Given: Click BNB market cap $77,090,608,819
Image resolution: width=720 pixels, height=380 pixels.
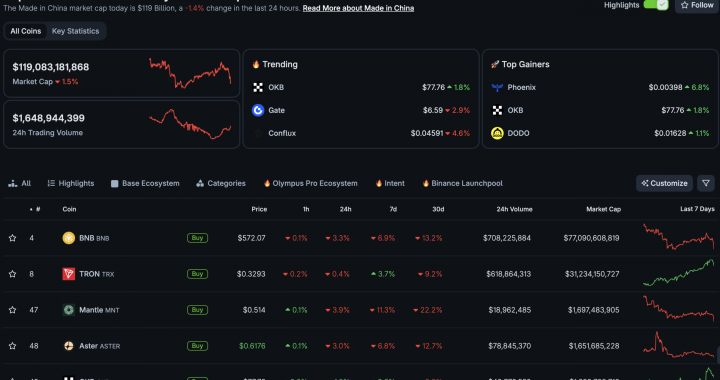Looking at the screenshot, I should (591, 238).
